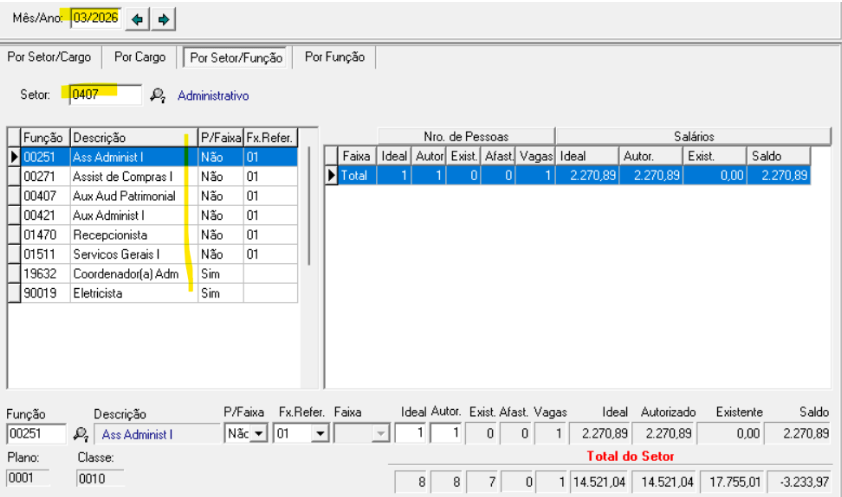Viewport: 842px width, 497px height.
Task: Click the previous month arrow icon
Action: coord(138,19)
